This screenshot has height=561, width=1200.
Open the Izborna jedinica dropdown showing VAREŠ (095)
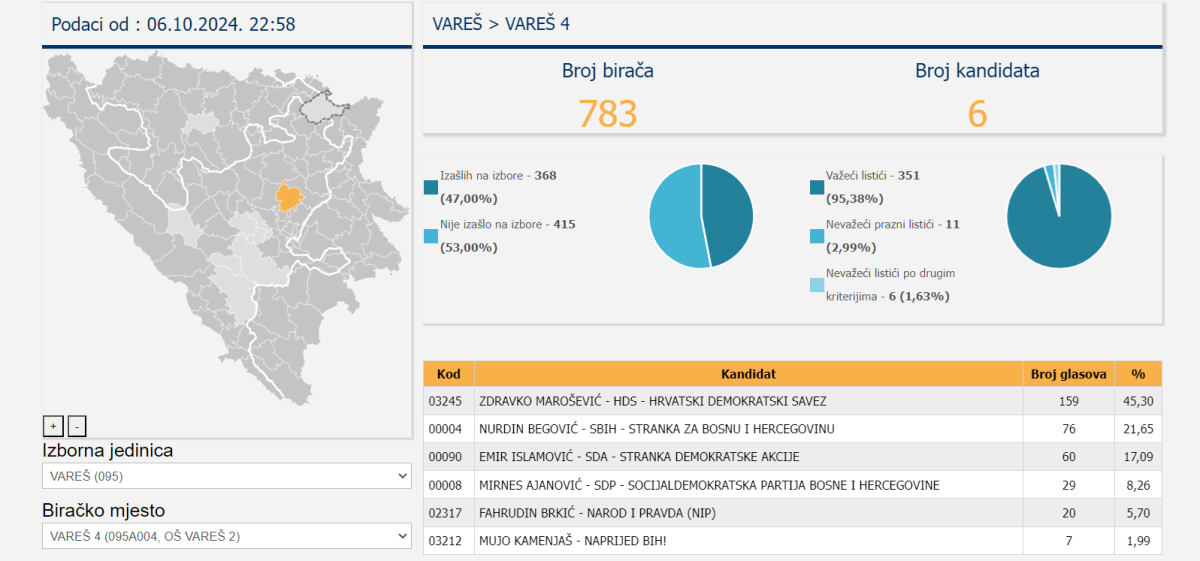(226, 476)
